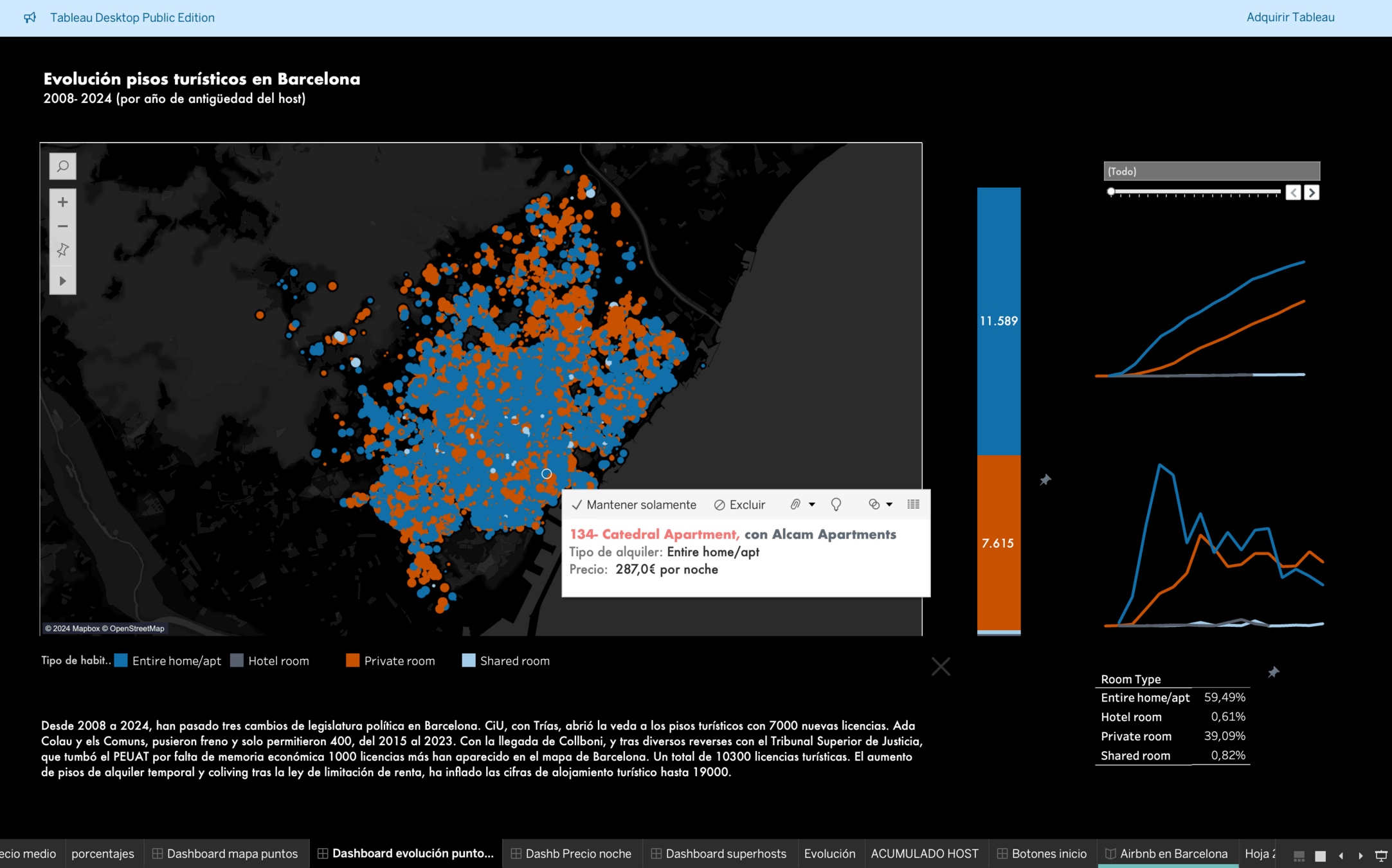Click the map search magnifier icon
The height and width of the screenshot is (868, 1392).
pyautogui.click(x=62, y=167)
